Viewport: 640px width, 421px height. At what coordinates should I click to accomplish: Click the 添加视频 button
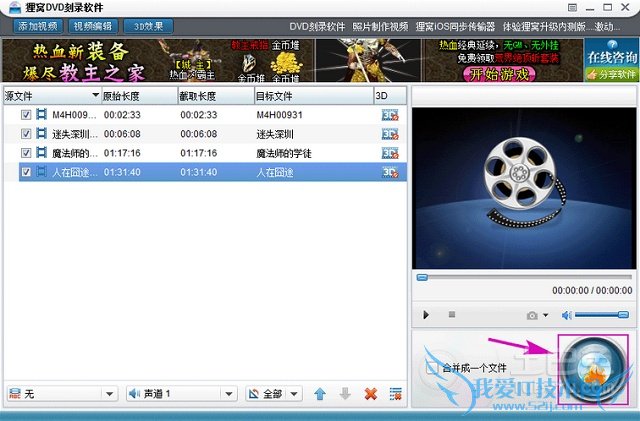point(38,26)
